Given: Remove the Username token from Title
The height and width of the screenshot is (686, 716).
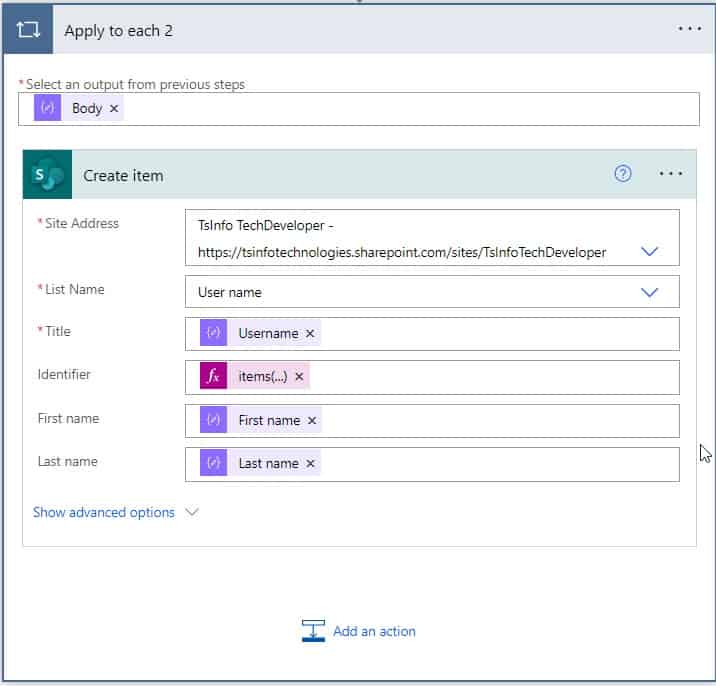Looking at the screenshot, I should click(310, 333).
